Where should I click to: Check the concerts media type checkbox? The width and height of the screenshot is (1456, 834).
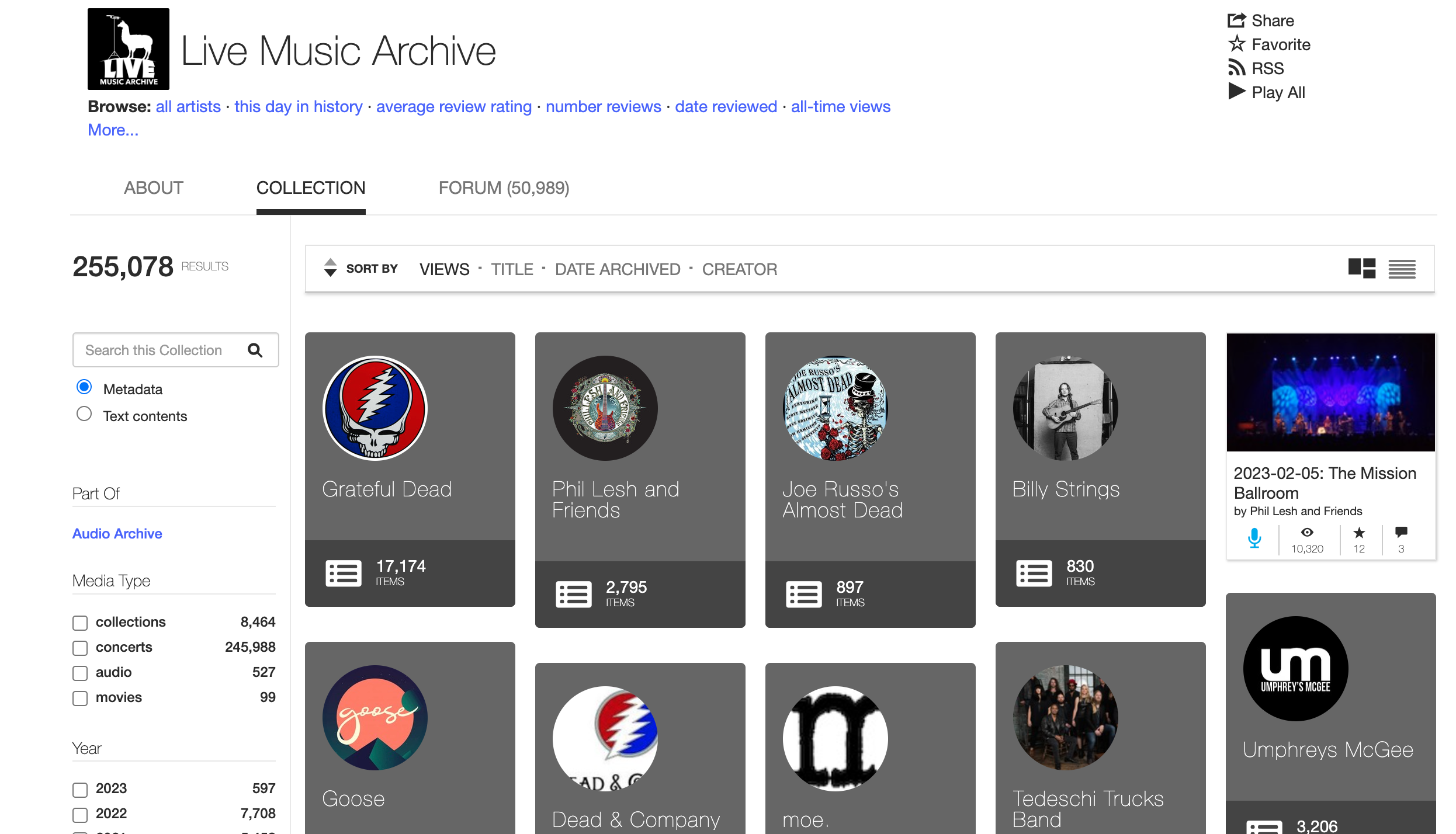[x=80, y=648]
